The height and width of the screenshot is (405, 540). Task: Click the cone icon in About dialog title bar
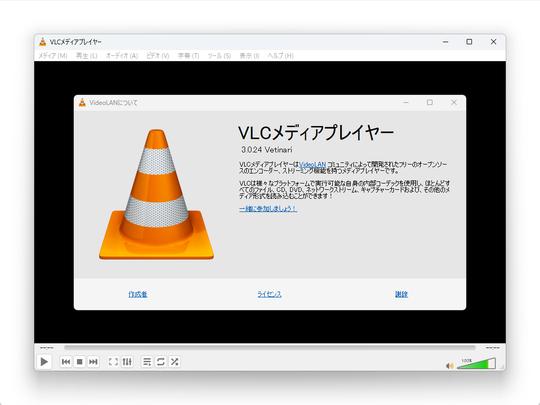coord(82,102)
